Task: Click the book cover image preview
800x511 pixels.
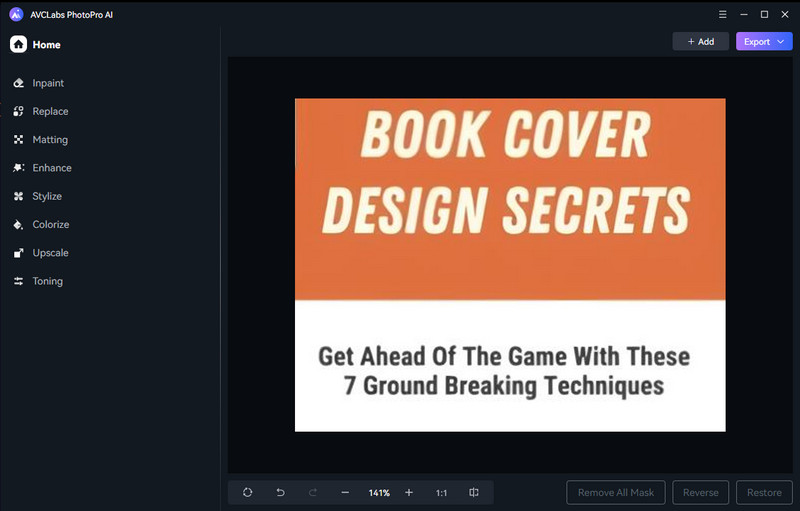Action: pos(510,265)
